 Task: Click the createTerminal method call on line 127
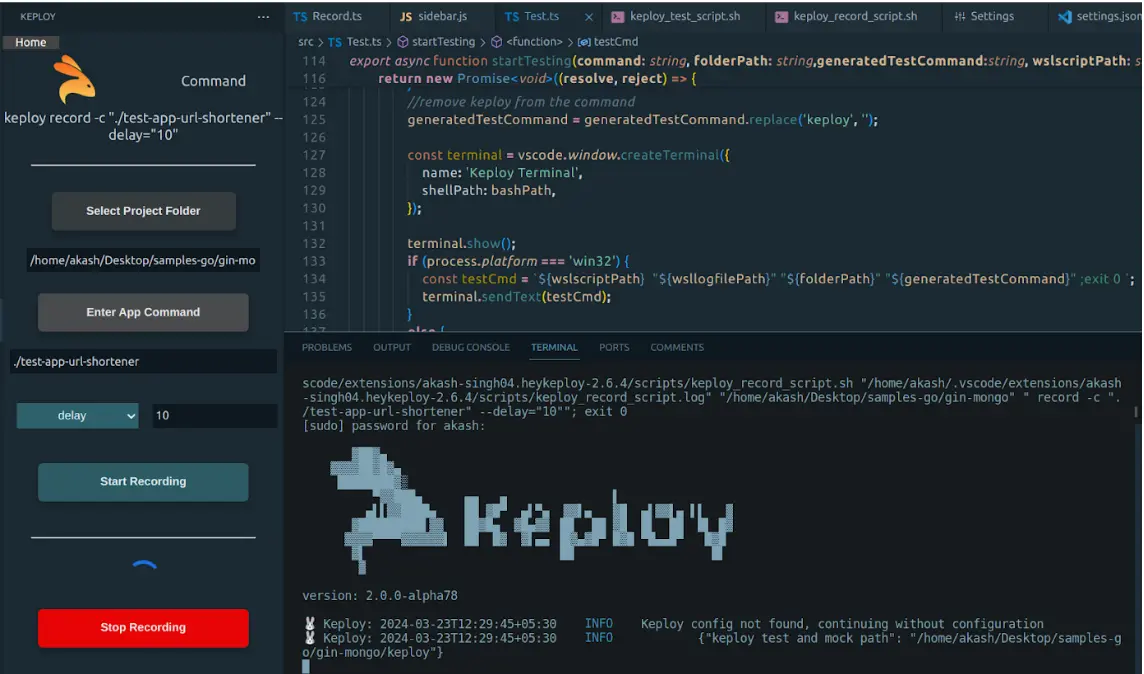click(x=670, y=155)
